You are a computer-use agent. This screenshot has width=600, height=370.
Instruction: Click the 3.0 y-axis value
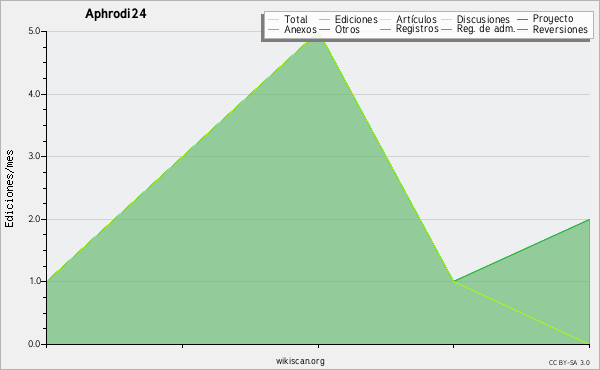(x=34, y=156)
